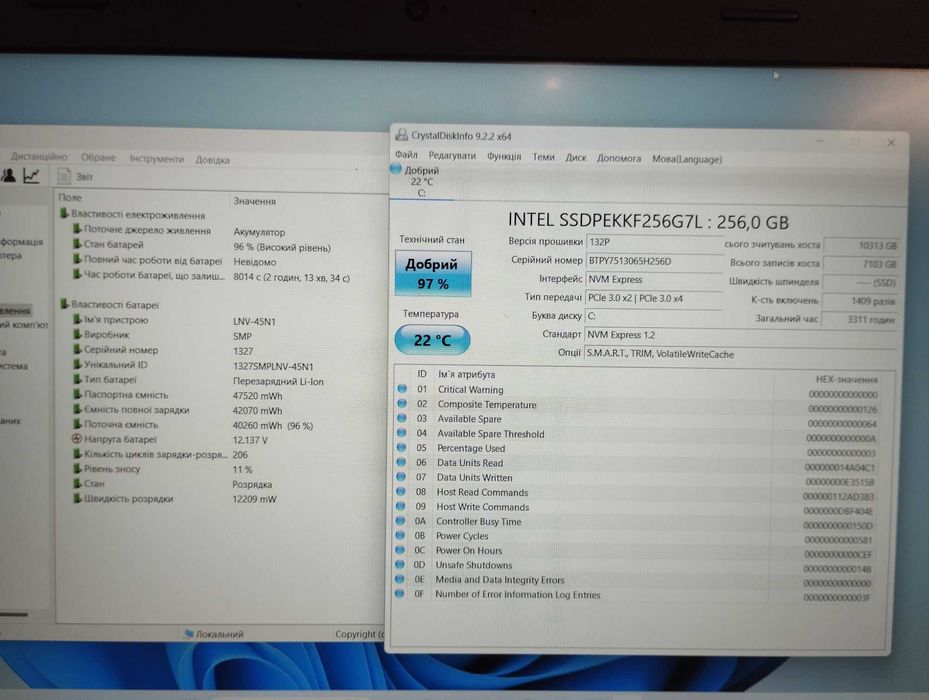
Task: Click the power on count 1409 разів
Action: pyautogui.click(x=860, y=301)
